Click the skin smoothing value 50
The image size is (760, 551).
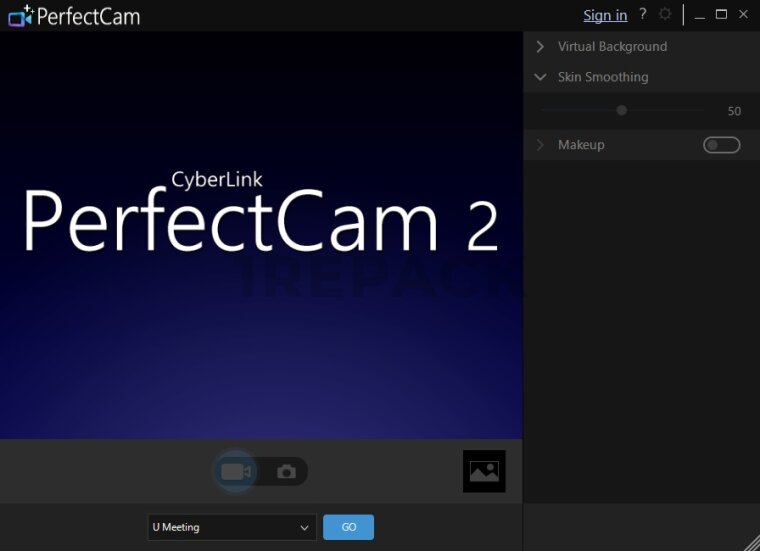pos(734,111)
